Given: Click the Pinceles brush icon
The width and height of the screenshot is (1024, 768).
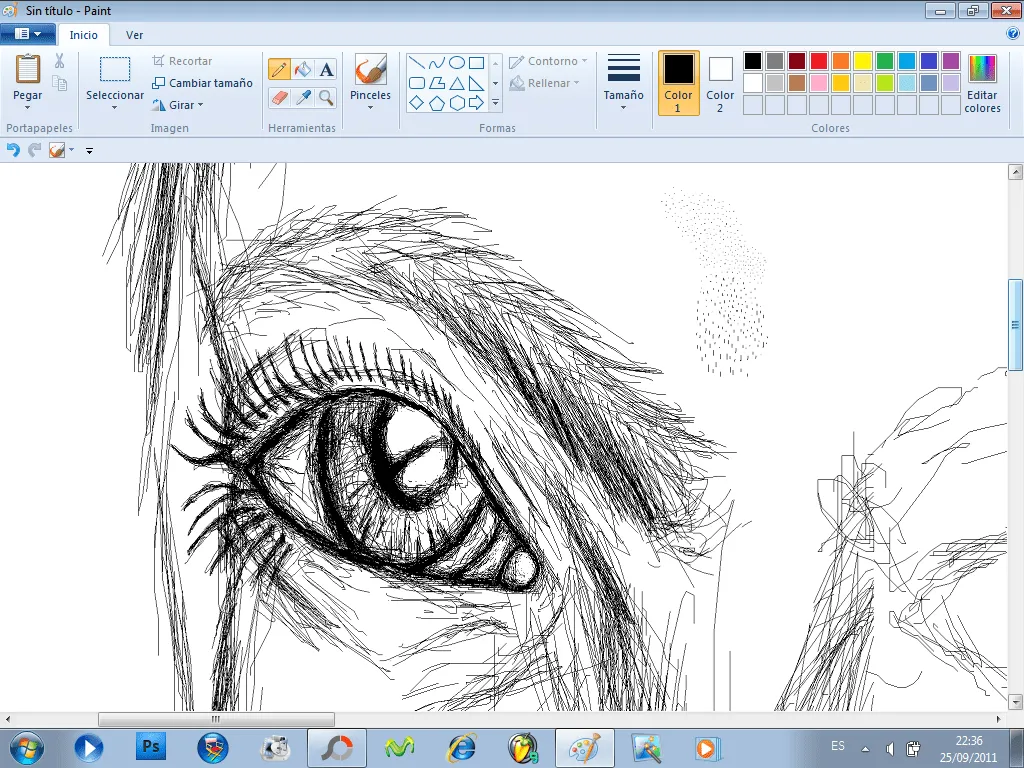Looking at the screenshot, I should (x=371, y=70).
